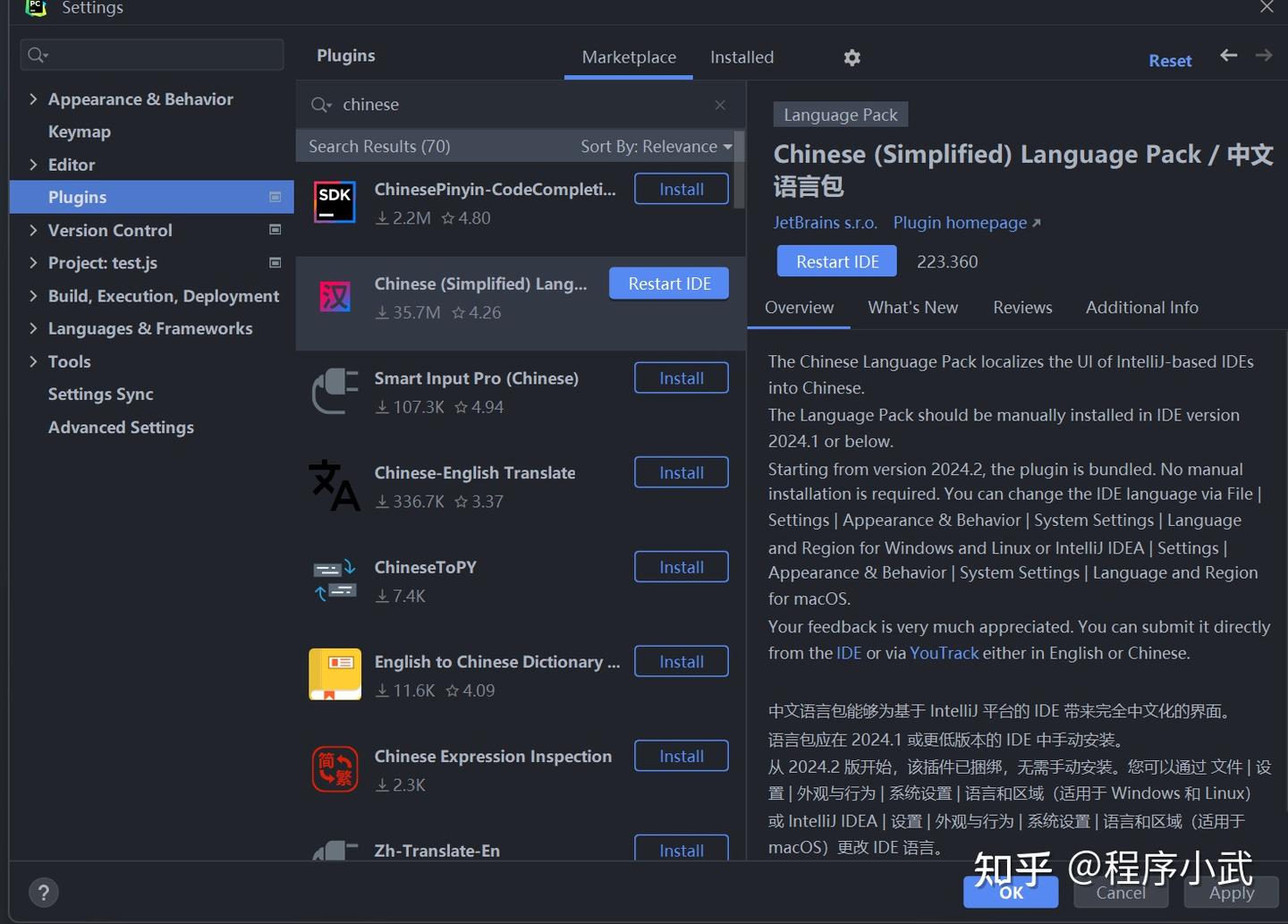Open the Sort By Relevance dropdown
The image size is (1288, 924).
(x=657, y=146)
